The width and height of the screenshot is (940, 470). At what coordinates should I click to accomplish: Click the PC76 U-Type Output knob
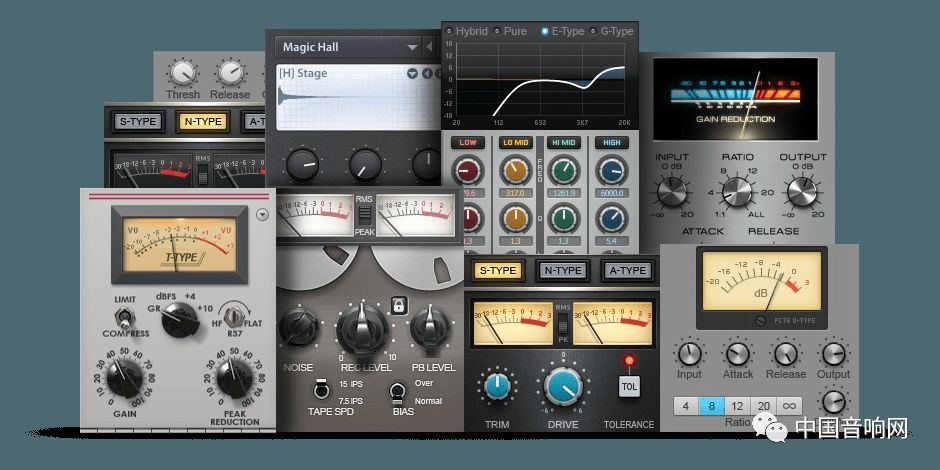click(x=834, y=354)
